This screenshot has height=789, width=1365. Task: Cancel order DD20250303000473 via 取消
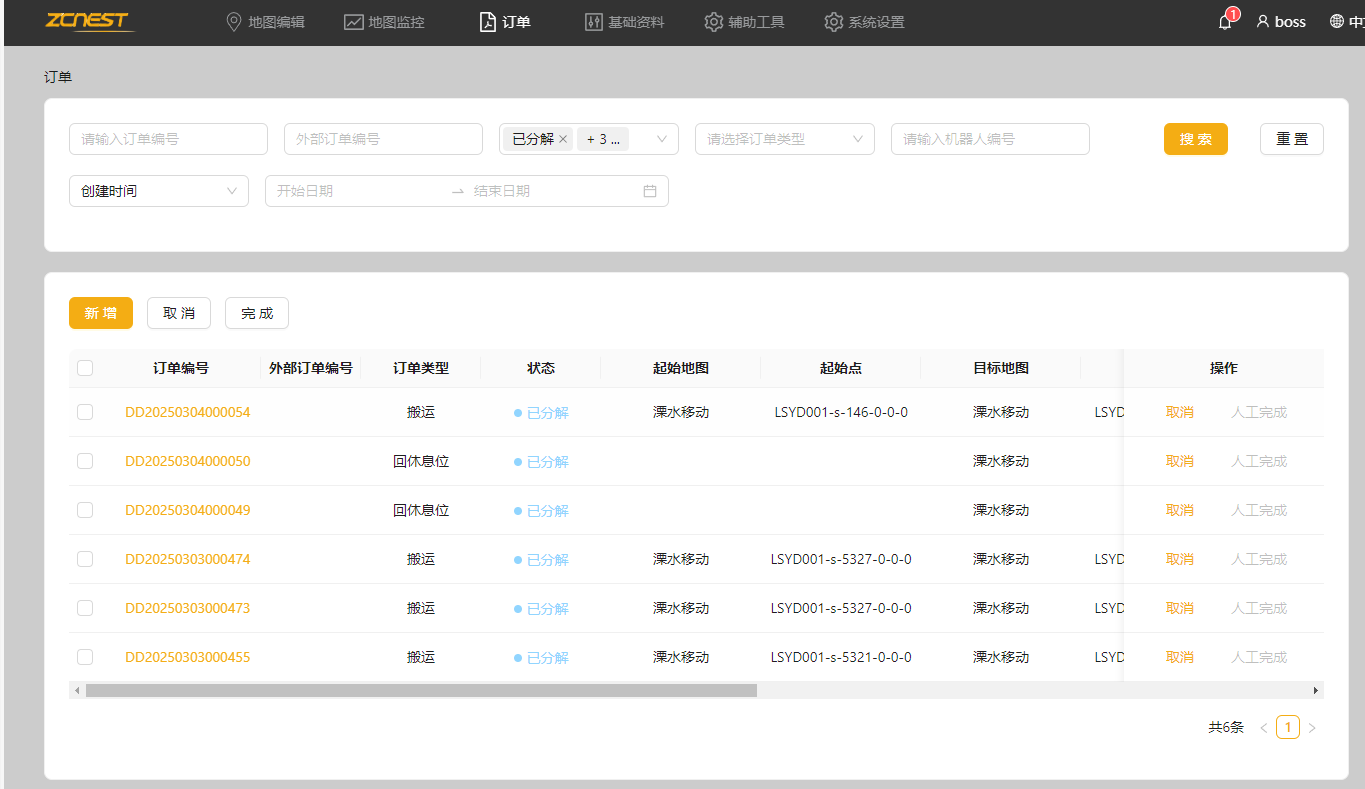click(1180, 608)
